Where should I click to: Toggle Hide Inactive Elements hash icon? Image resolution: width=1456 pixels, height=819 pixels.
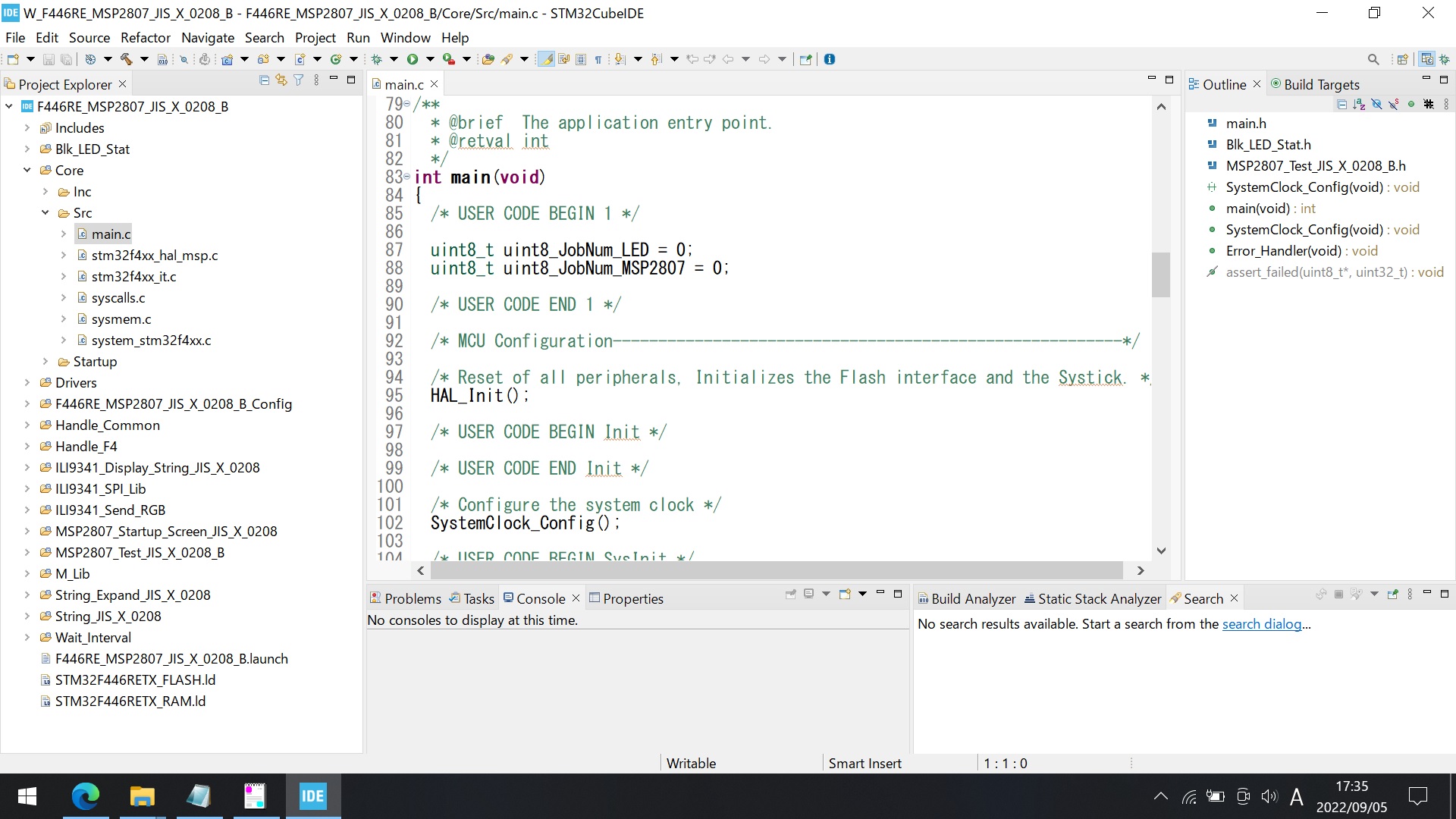click(1429, 105)
